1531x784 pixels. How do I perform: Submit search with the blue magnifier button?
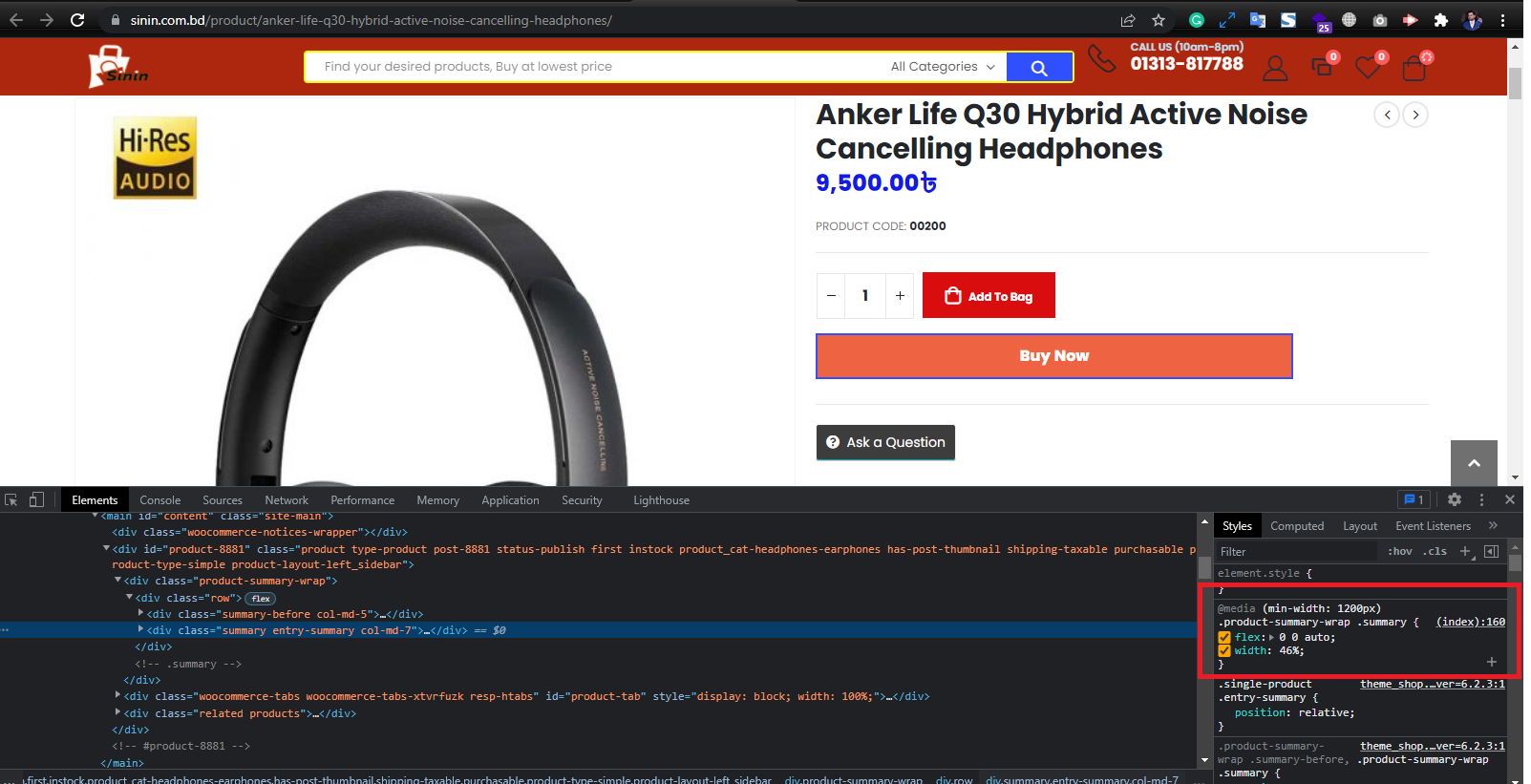(x=1039, y=67)
